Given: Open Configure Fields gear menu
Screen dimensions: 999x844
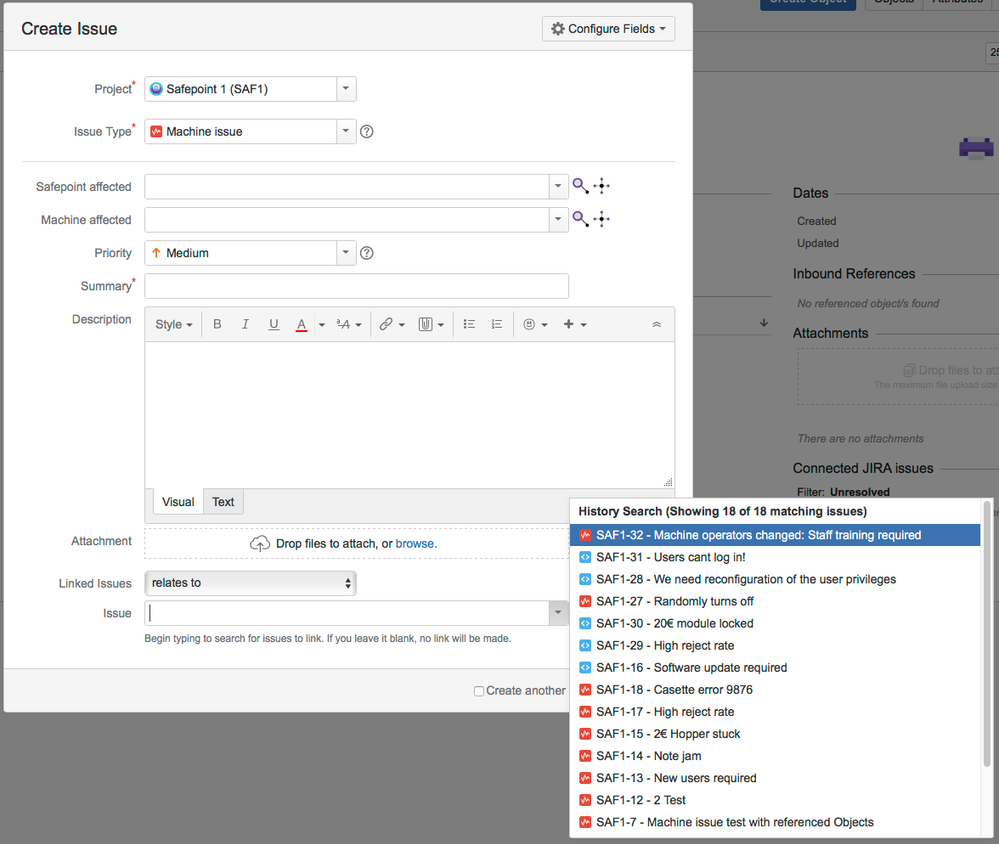Looking at the screenshot, I should coord(608,29).
